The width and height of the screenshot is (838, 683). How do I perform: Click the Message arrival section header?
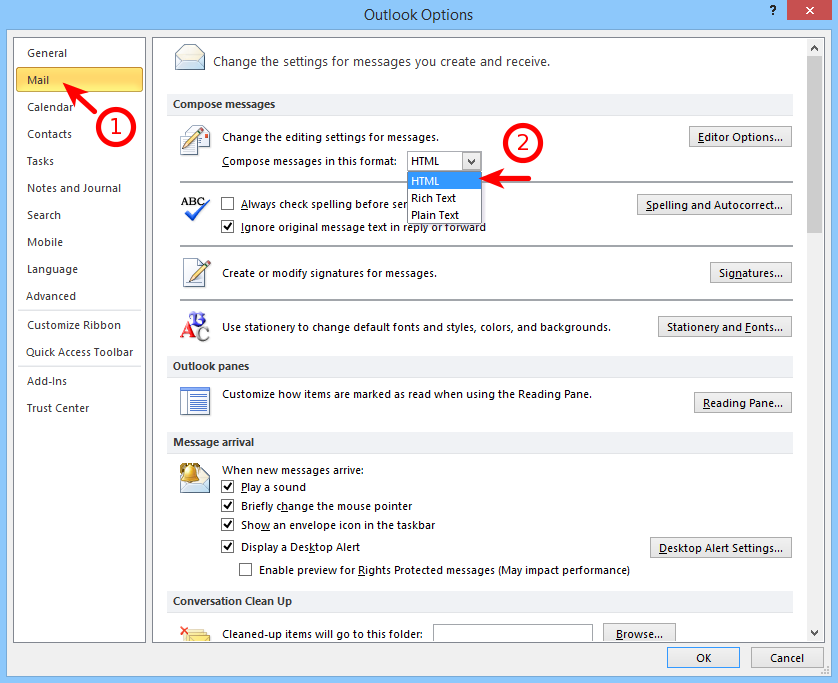point(479,442)
